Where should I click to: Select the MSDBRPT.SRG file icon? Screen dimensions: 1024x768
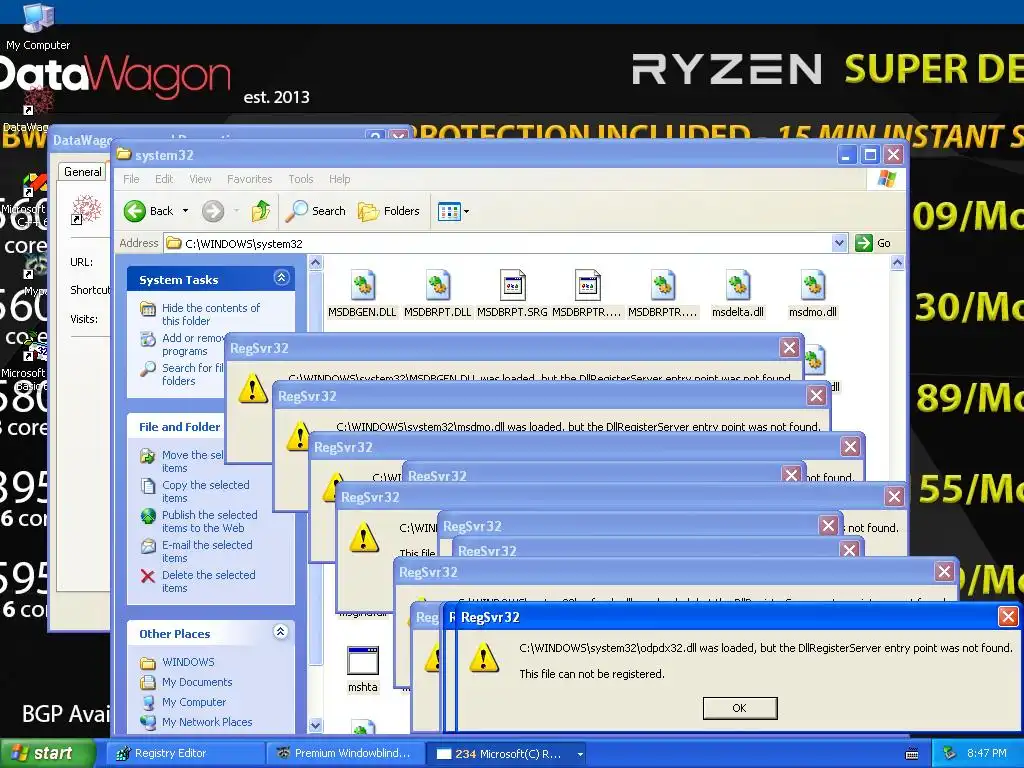[512, 293]
